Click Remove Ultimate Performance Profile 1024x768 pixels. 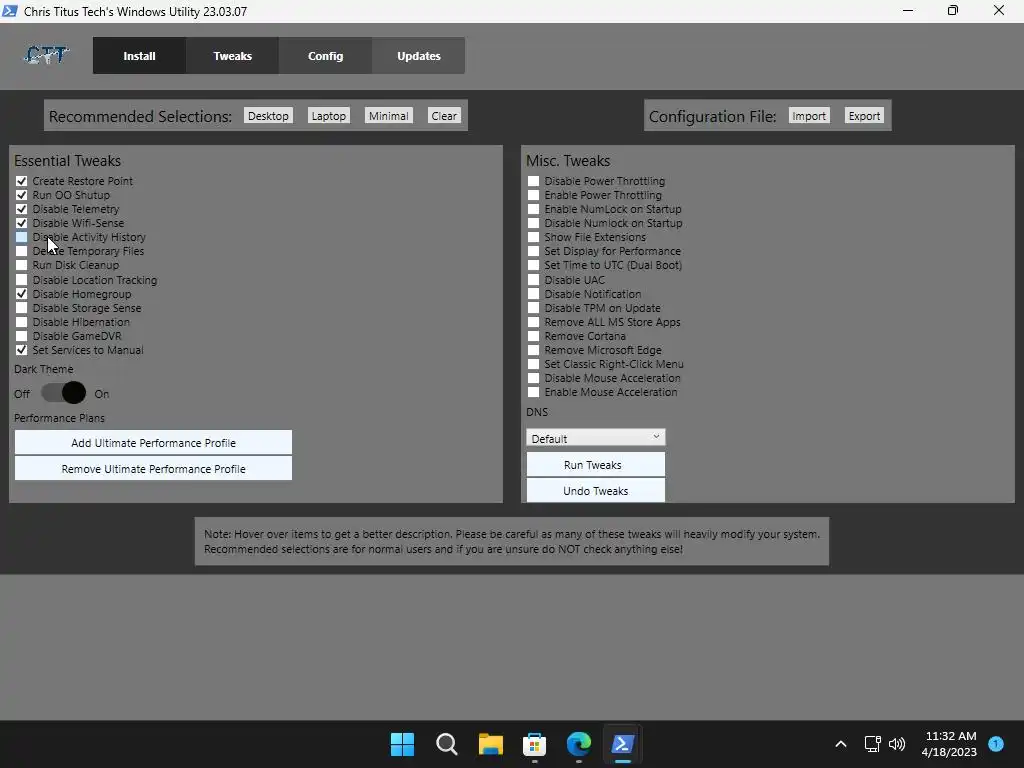pyautogui.click(x=153, y=469)
